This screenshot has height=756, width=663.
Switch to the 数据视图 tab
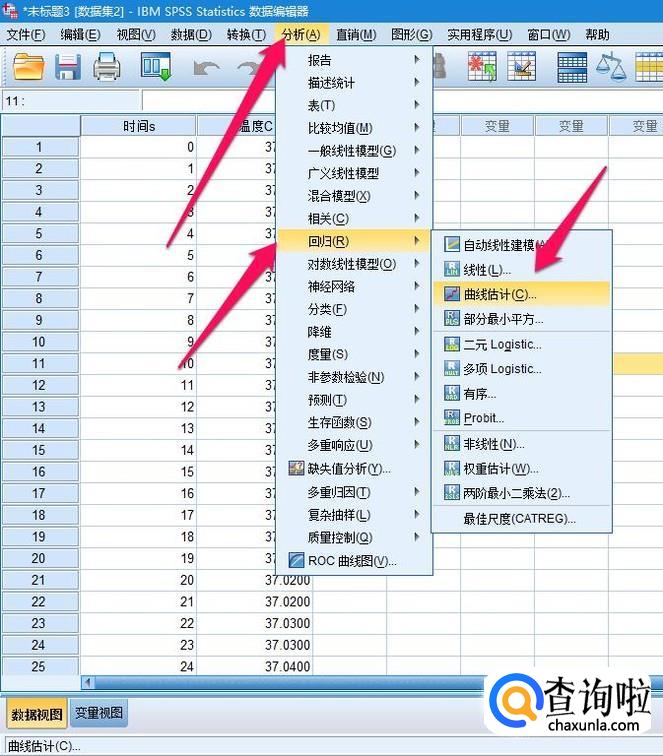coord(37,715)
